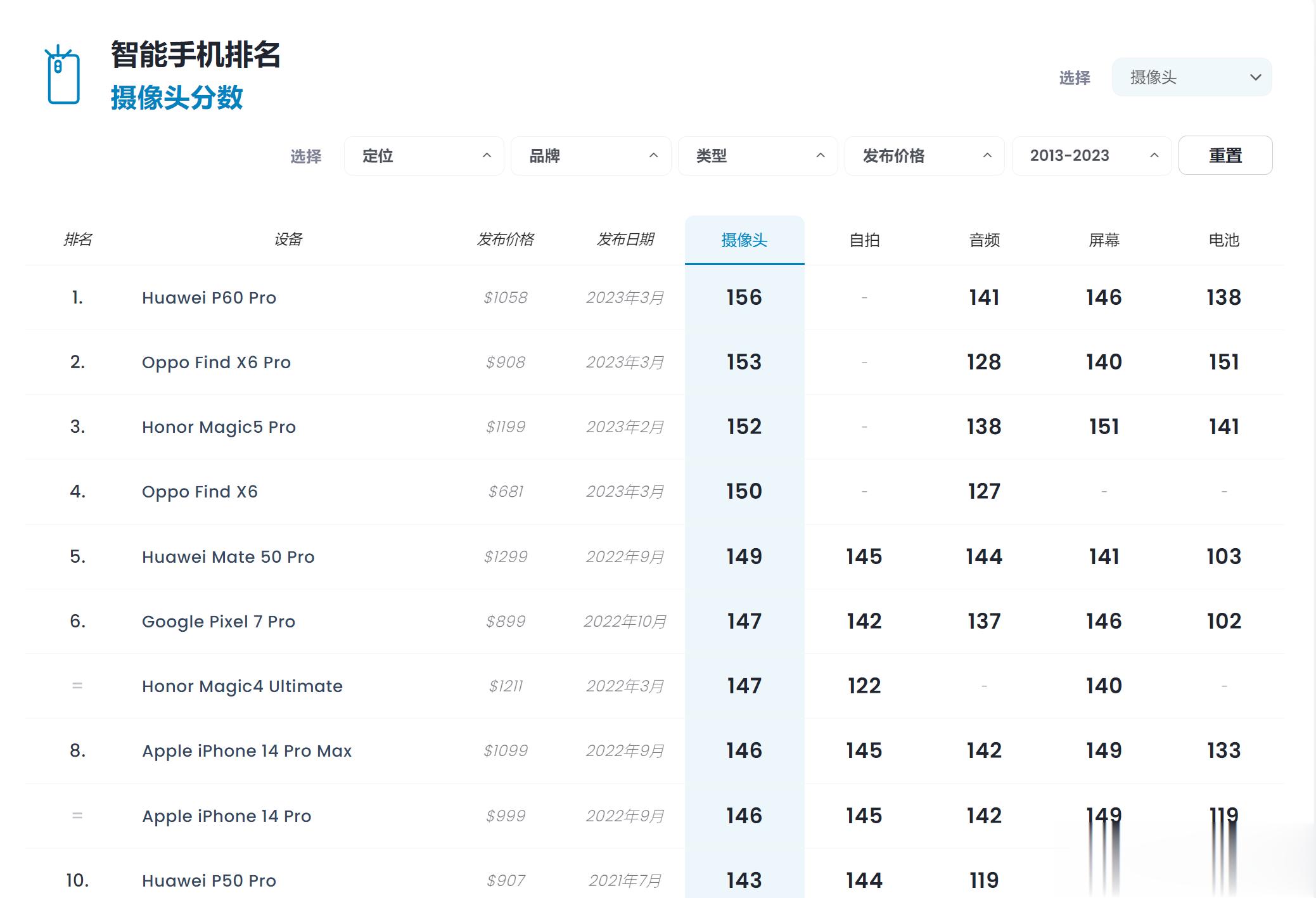
Task: Click selfie score 142 for Google Pixel 7 Pro
Action: [864, 622]
